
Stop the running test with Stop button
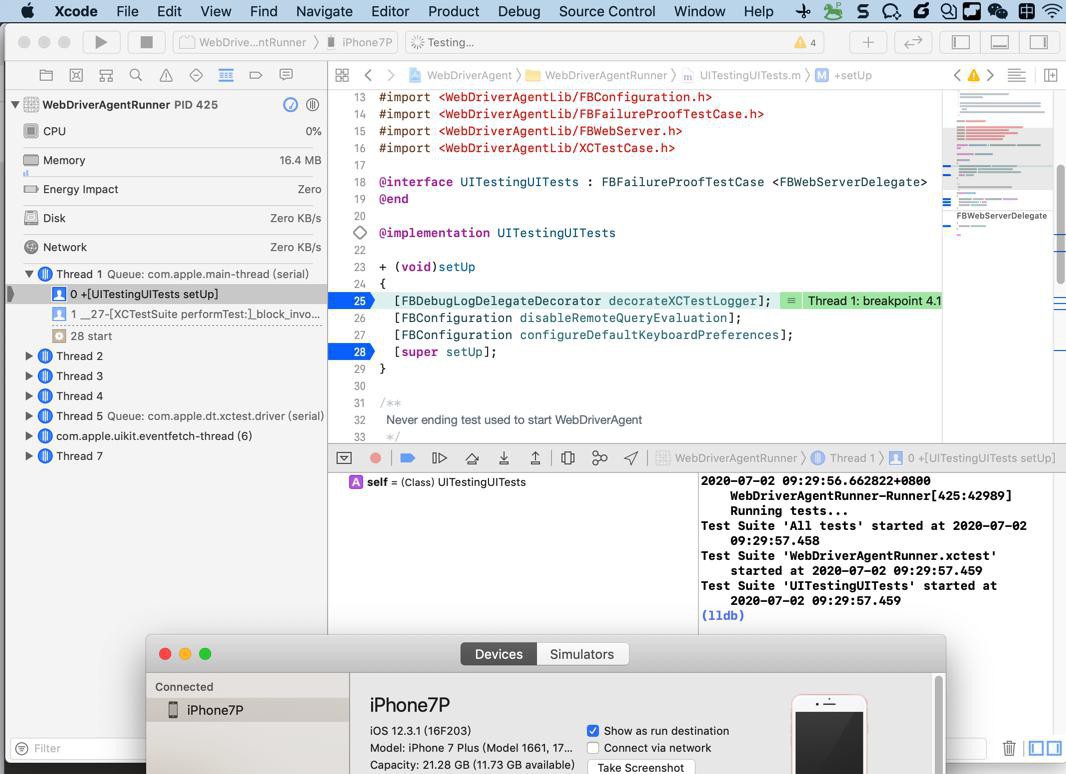click(146, 42)
